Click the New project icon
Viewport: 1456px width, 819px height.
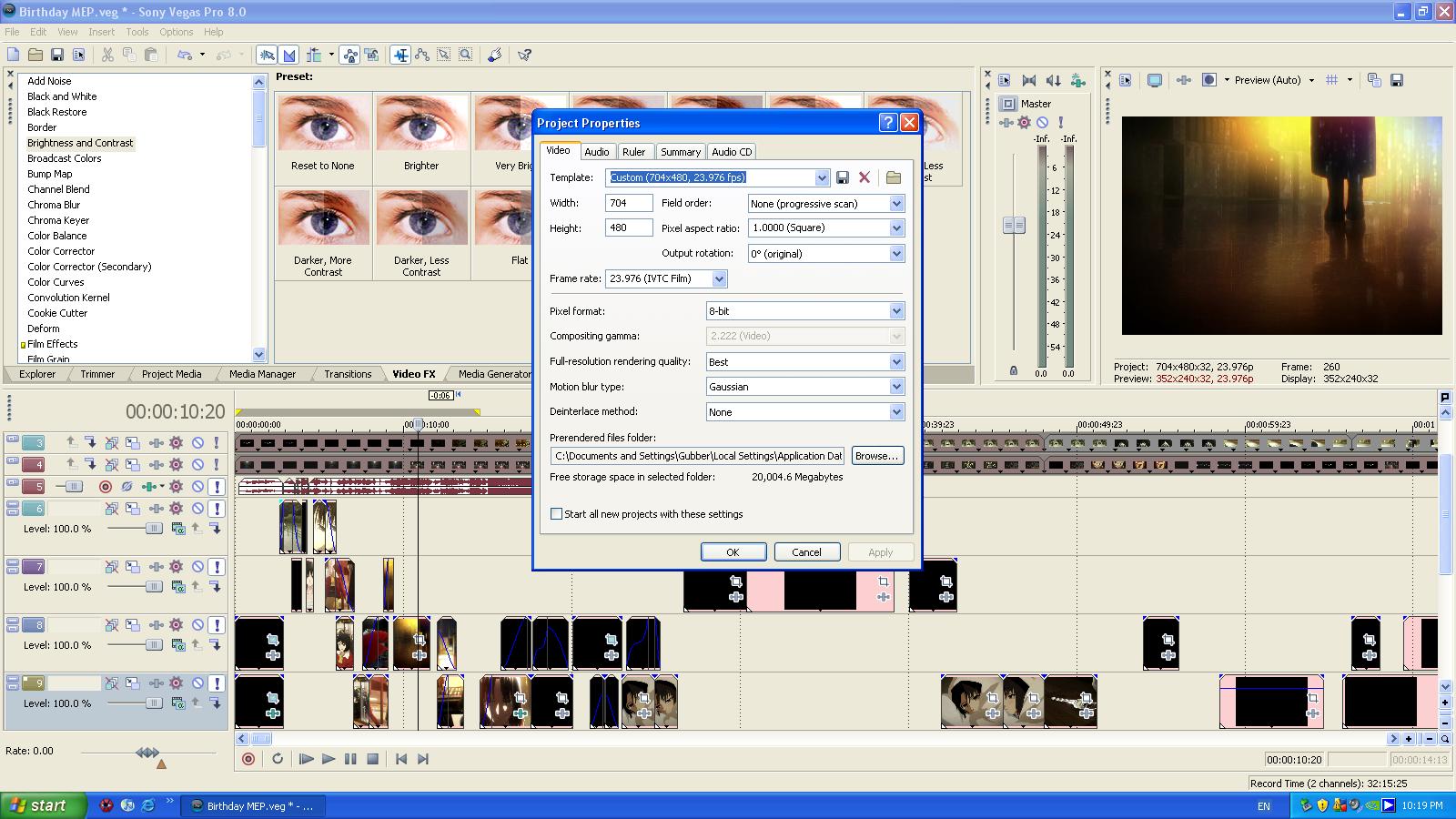(x=13, y=55)
